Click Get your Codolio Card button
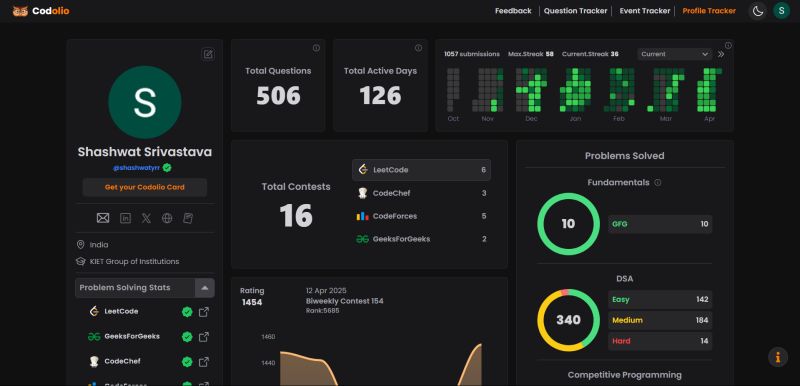The image size is (800, 386). point(145,187)
